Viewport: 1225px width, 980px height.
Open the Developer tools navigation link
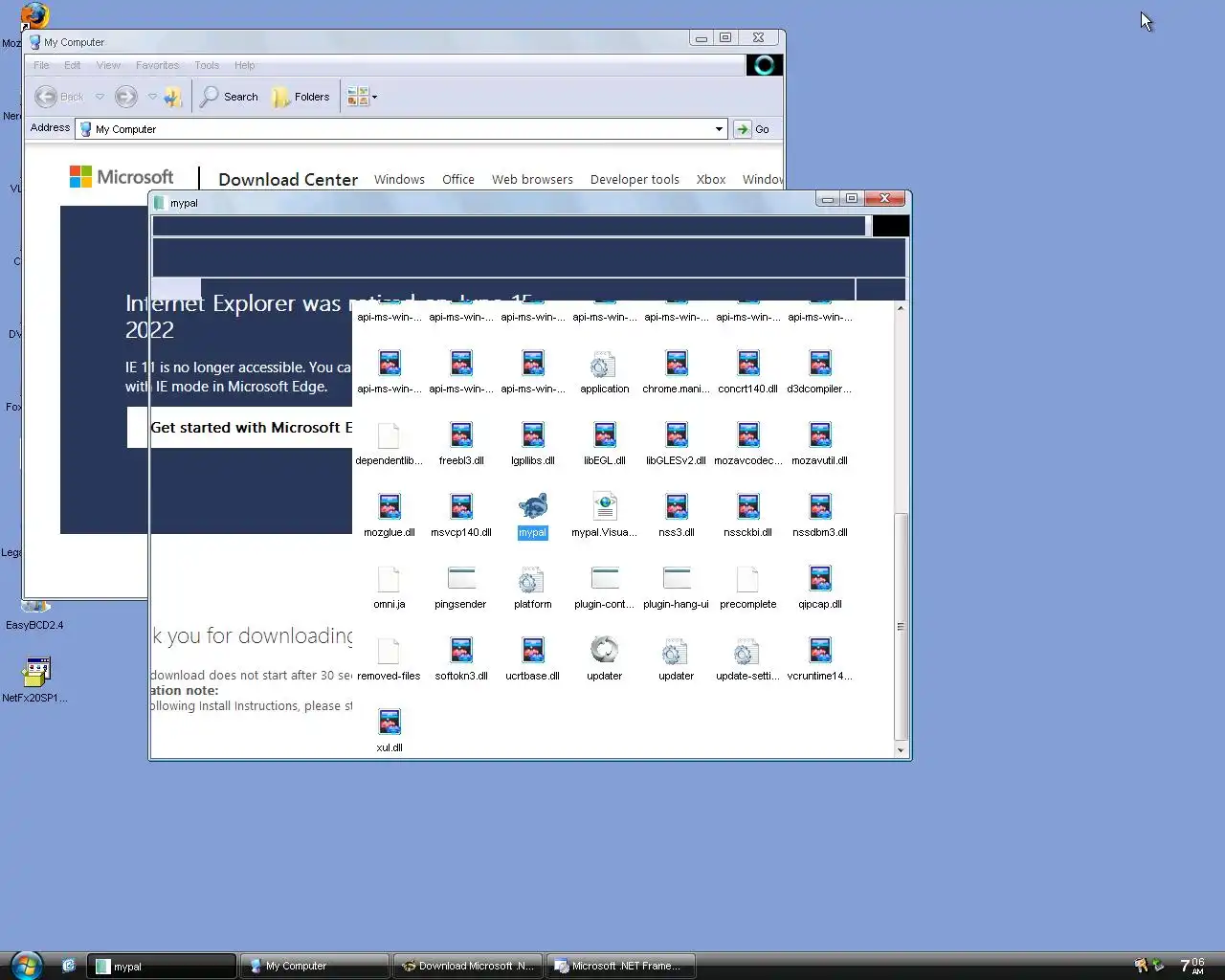point(635,179)
